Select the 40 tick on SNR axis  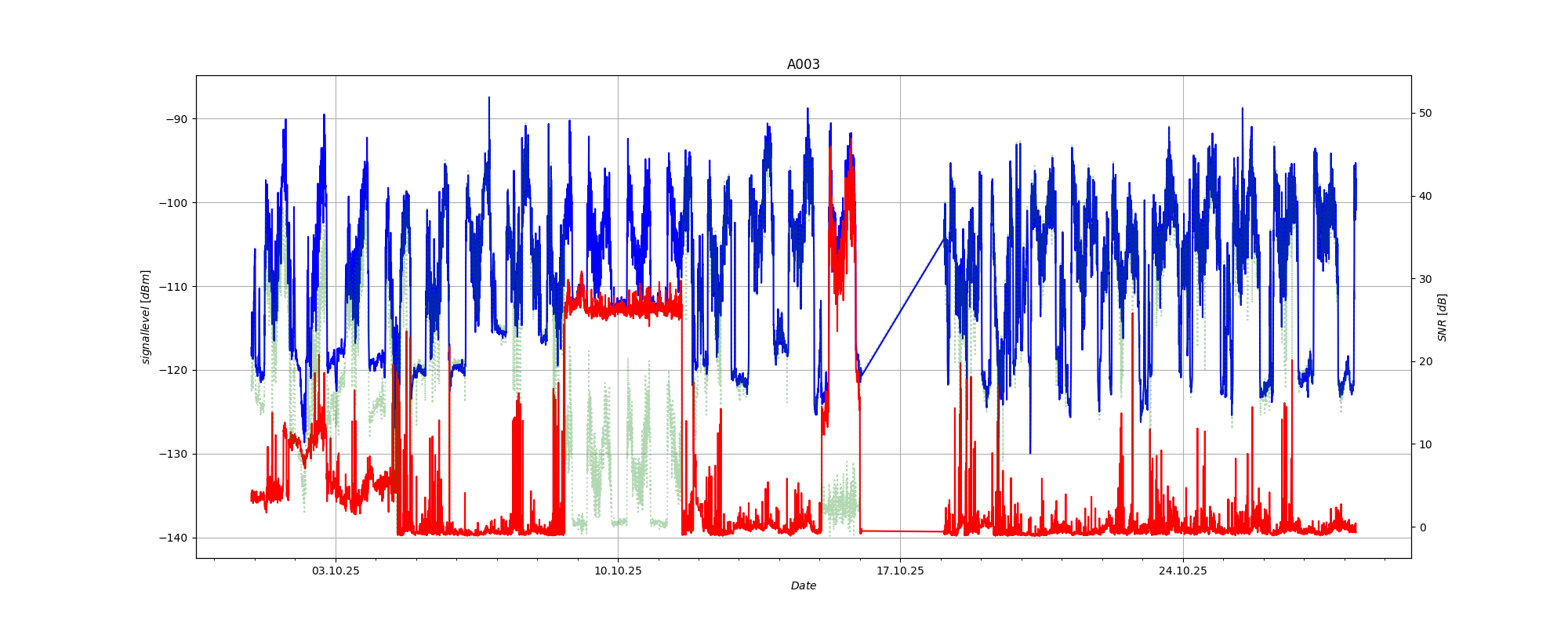[1425, 196]
